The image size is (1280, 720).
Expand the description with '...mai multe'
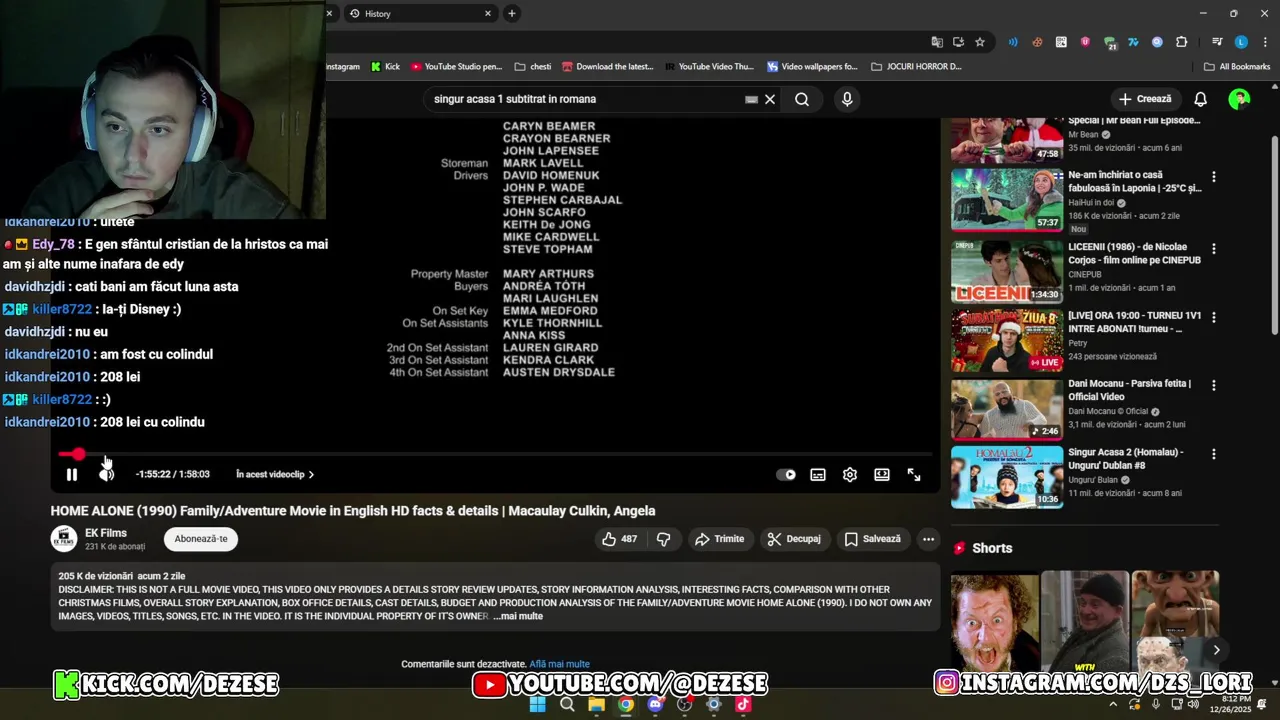518,616
